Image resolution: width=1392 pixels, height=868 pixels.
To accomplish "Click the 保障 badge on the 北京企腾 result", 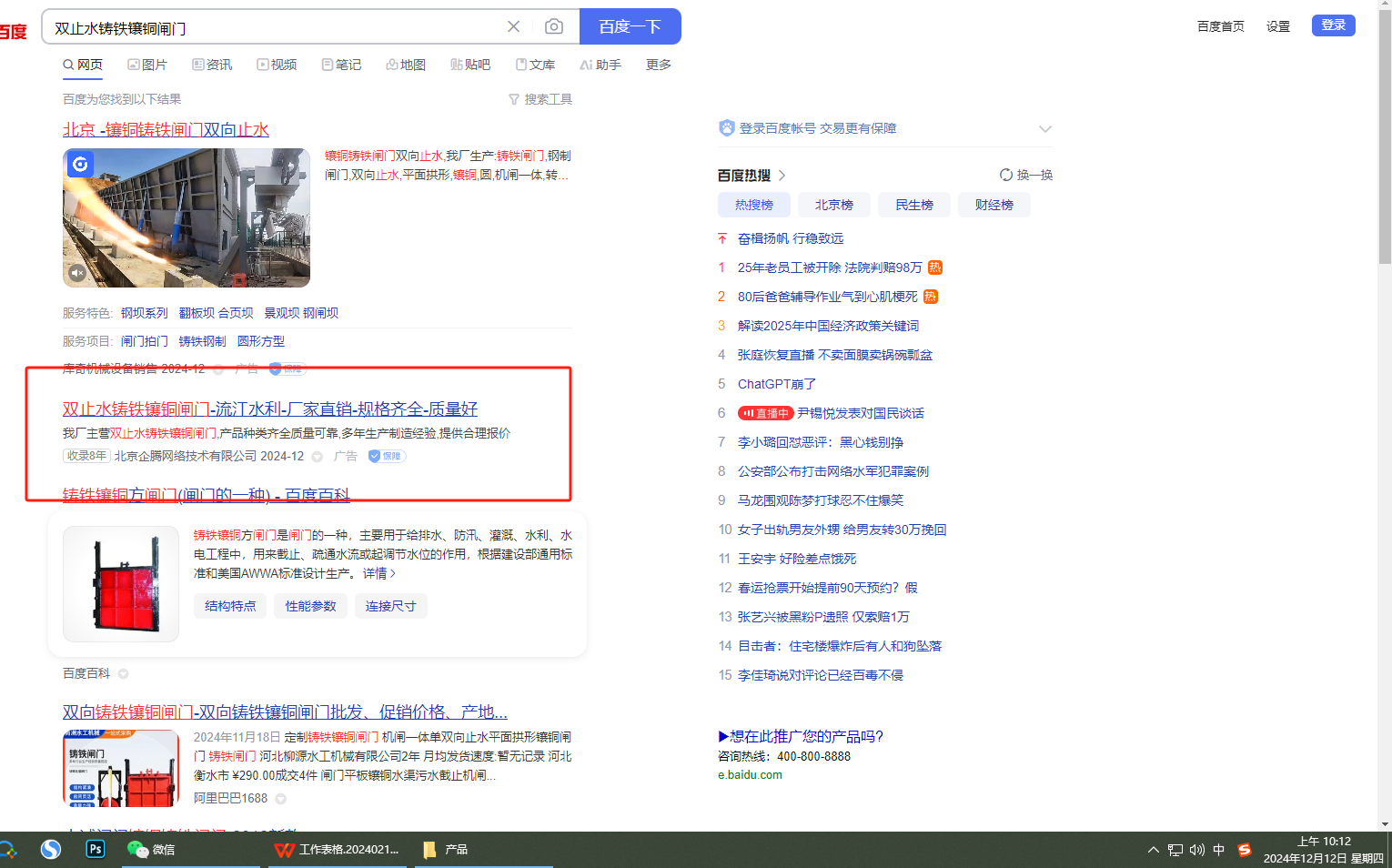I will pyautogui.click(x=387, y=456).
